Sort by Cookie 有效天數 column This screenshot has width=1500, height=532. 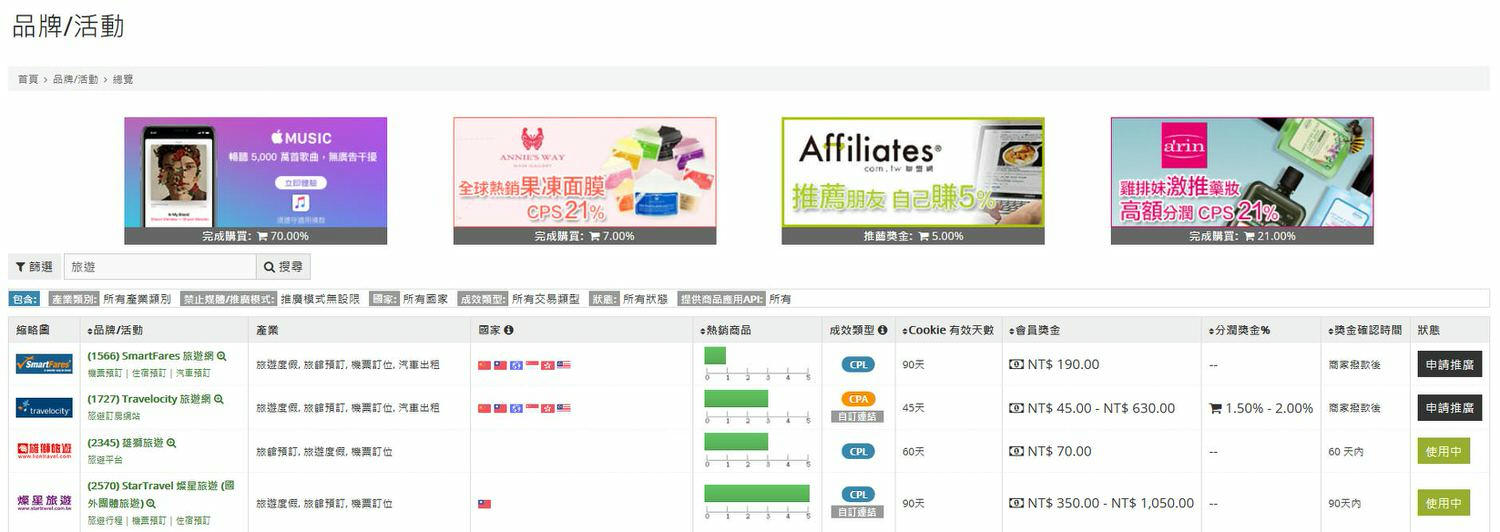[x=948, y=330]
